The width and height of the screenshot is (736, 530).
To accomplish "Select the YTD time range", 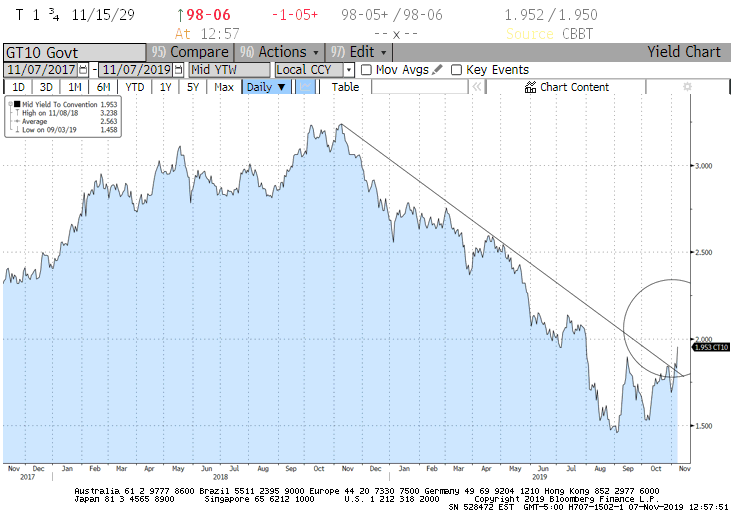I will 134,87.
